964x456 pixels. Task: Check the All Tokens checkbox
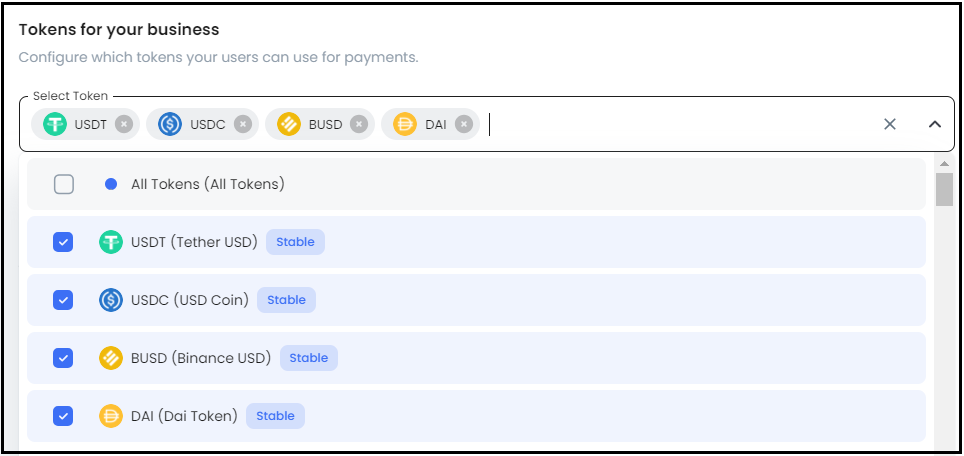[64, 184]
